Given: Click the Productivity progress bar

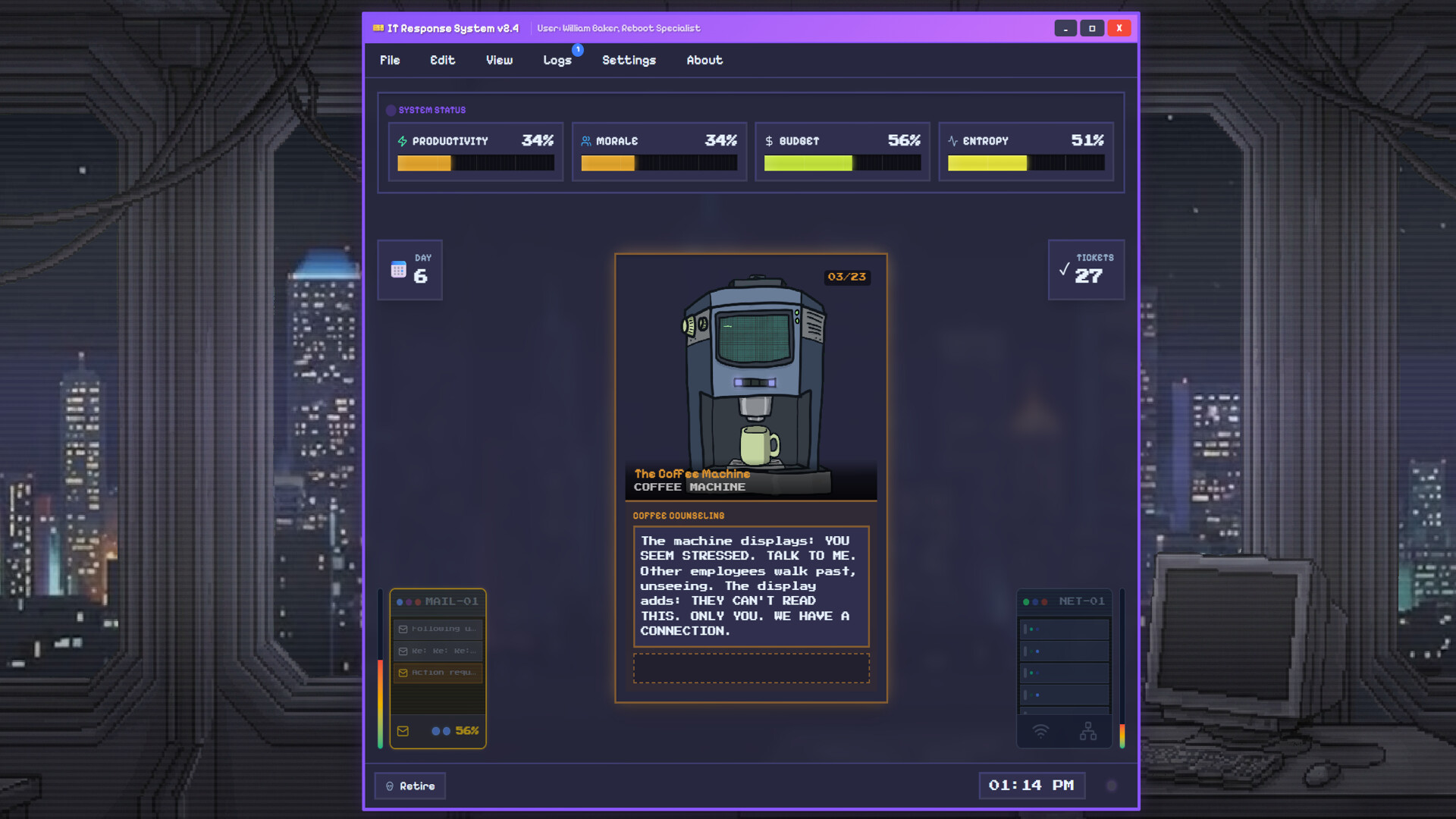Looking at the screenshot, I should tap(475, 163).
